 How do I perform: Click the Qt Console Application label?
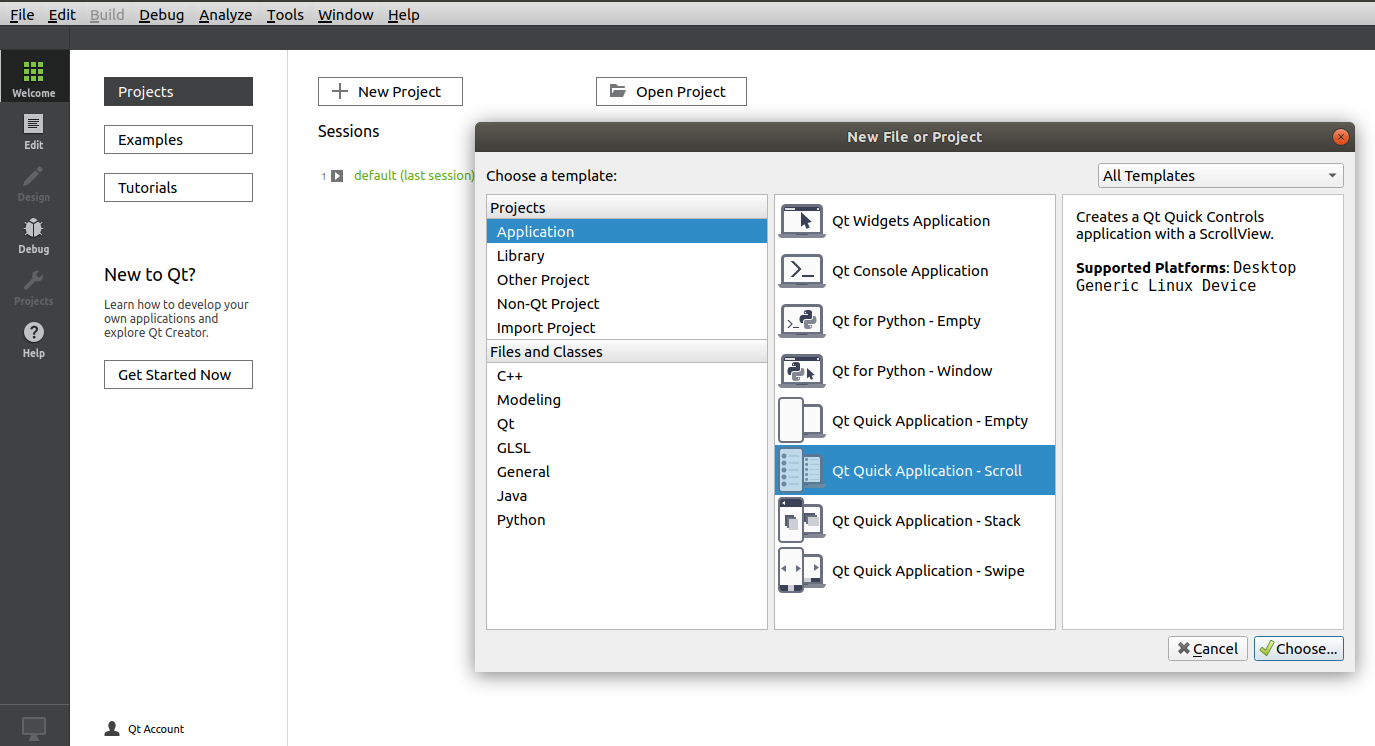click(910, 271)
